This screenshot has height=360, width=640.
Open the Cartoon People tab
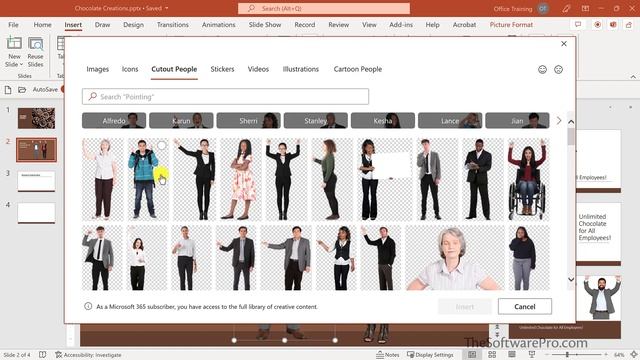358,69
